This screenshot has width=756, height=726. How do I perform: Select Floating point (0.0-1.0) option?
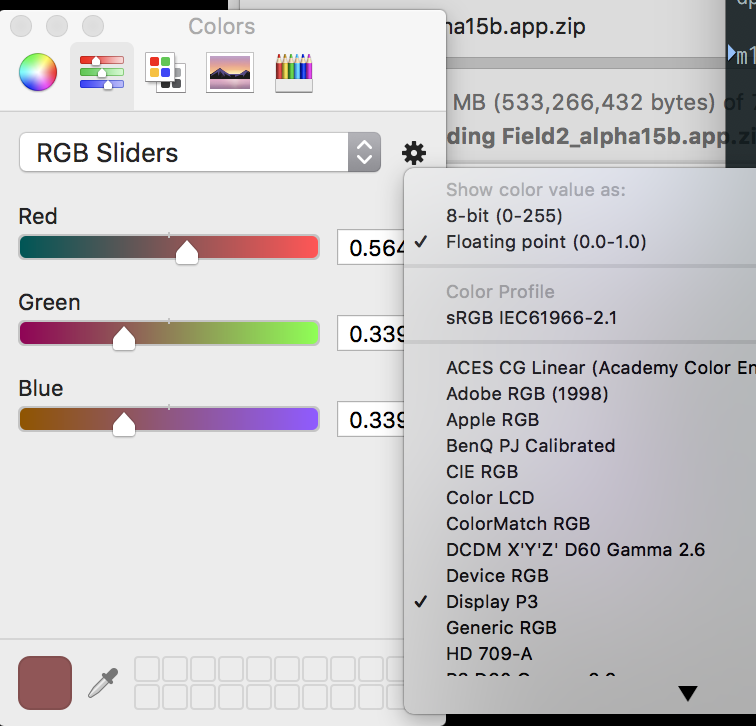(x=546, y=241)
